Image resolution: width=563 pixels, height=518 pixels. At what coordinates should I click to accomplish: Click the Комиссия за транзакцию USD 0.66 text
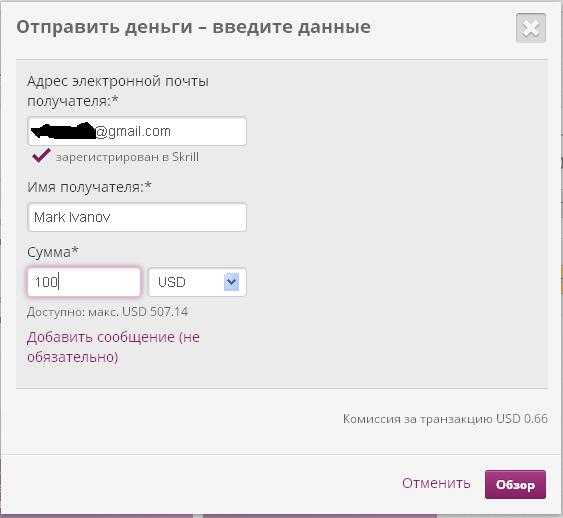[445, 419]
